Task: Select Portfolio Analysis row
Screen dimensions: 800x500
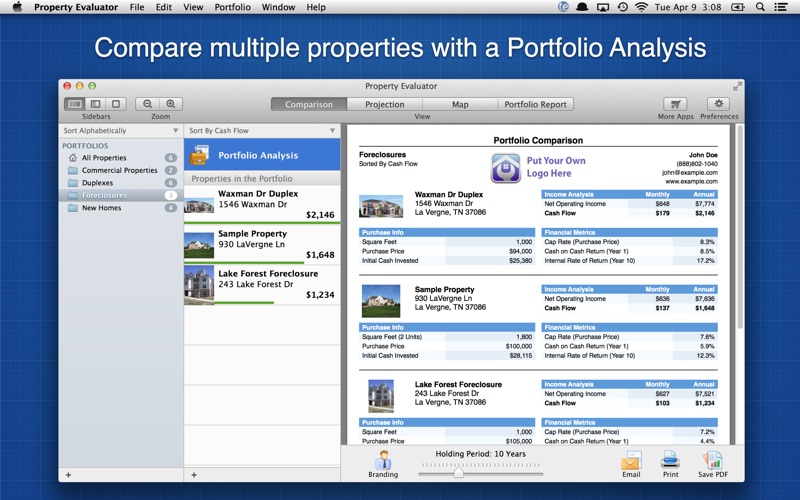Action: pos(262,155)
